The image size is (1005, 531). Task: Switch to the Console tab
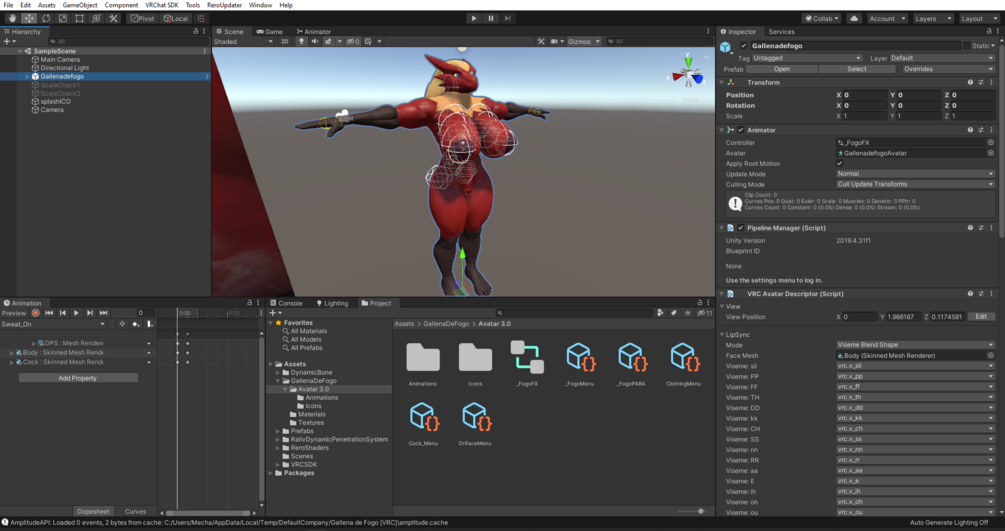click(x=286, y=303)
